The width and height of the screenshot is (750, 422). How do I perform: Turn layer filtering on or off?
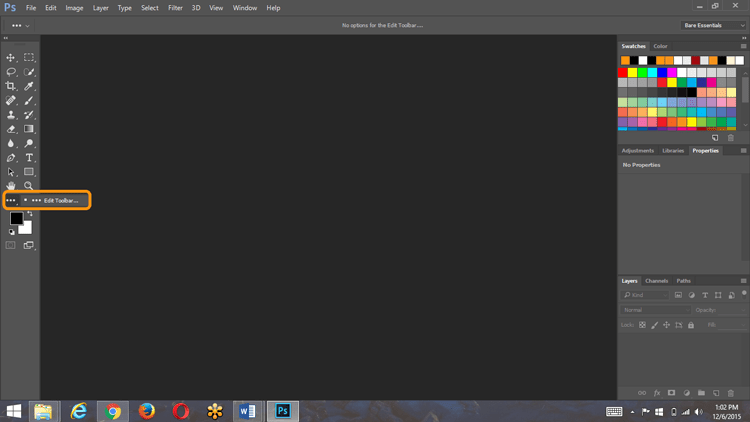pos(744,294)
